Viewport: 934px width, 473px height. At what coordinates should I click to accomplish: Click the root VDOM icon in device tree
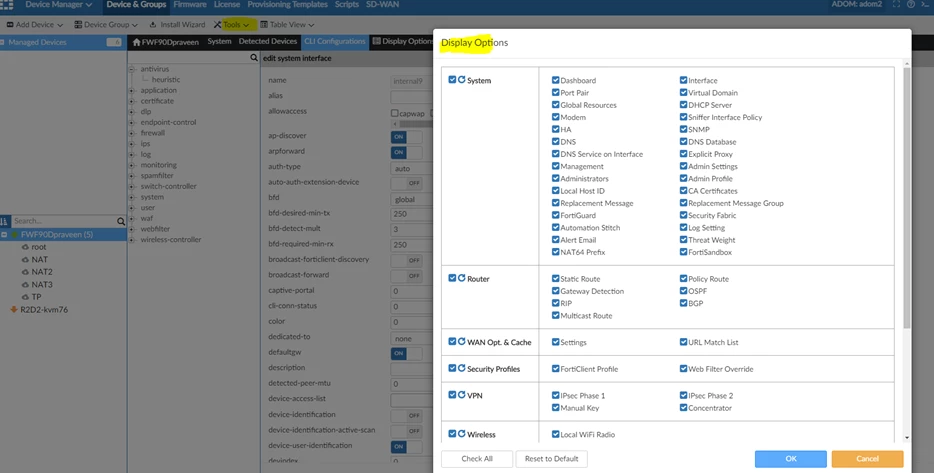(x=25, y=247)
